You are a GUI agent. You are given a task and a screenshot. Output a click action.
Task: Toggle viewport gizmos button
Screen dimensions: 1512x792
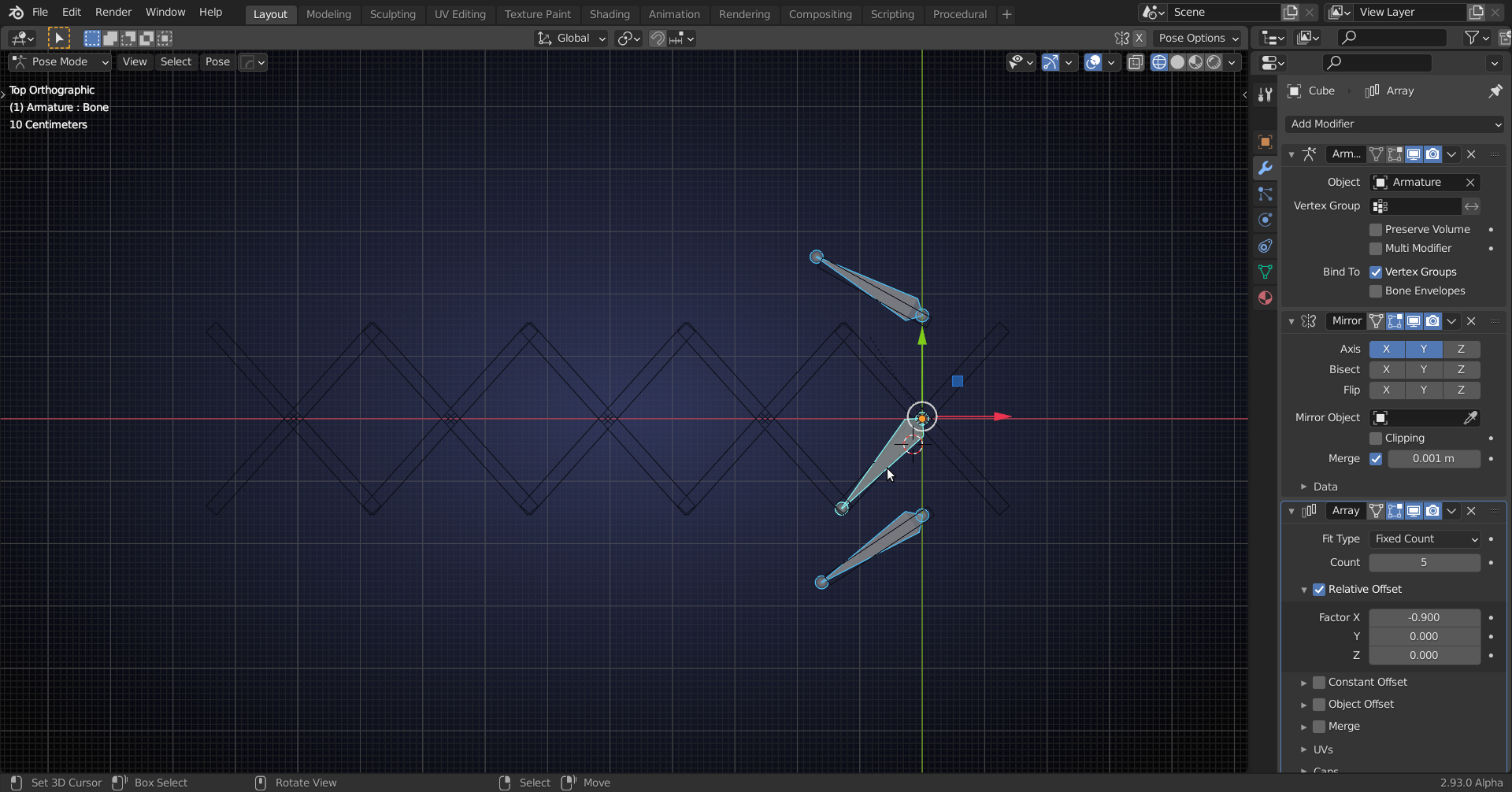click(x=1051, y=62)
